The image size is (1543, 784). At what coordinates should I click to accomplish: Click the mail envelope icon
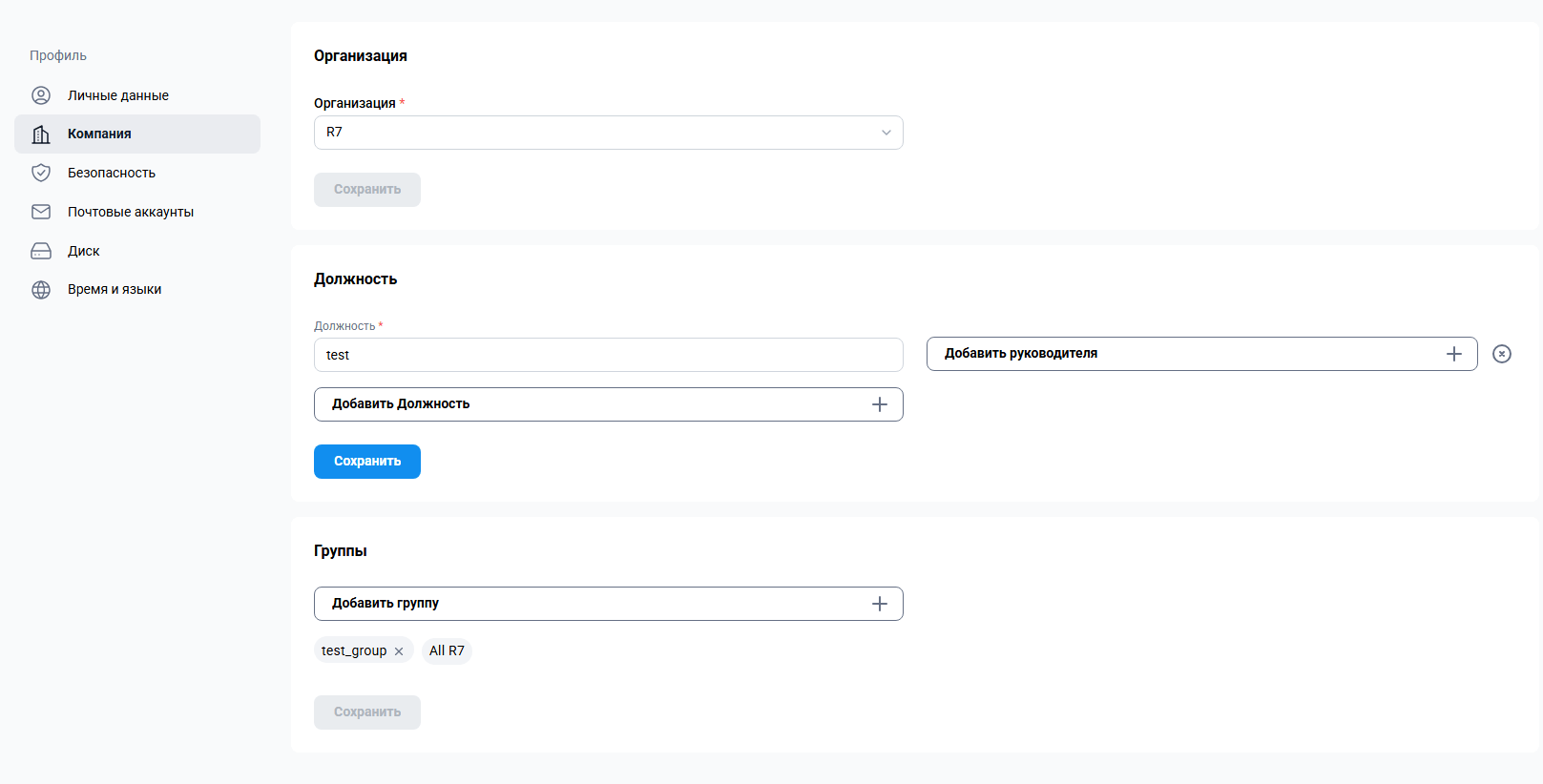[41, 212]
